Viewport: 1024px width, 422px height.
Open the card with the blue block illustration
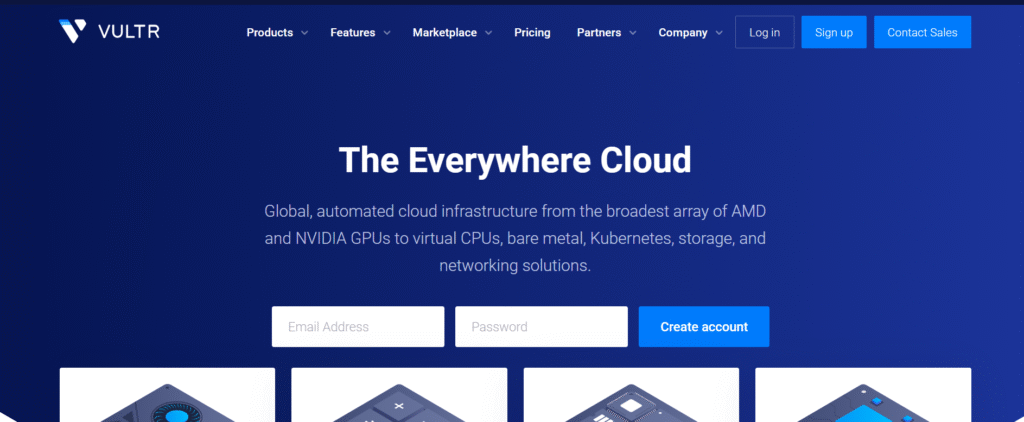863,396
